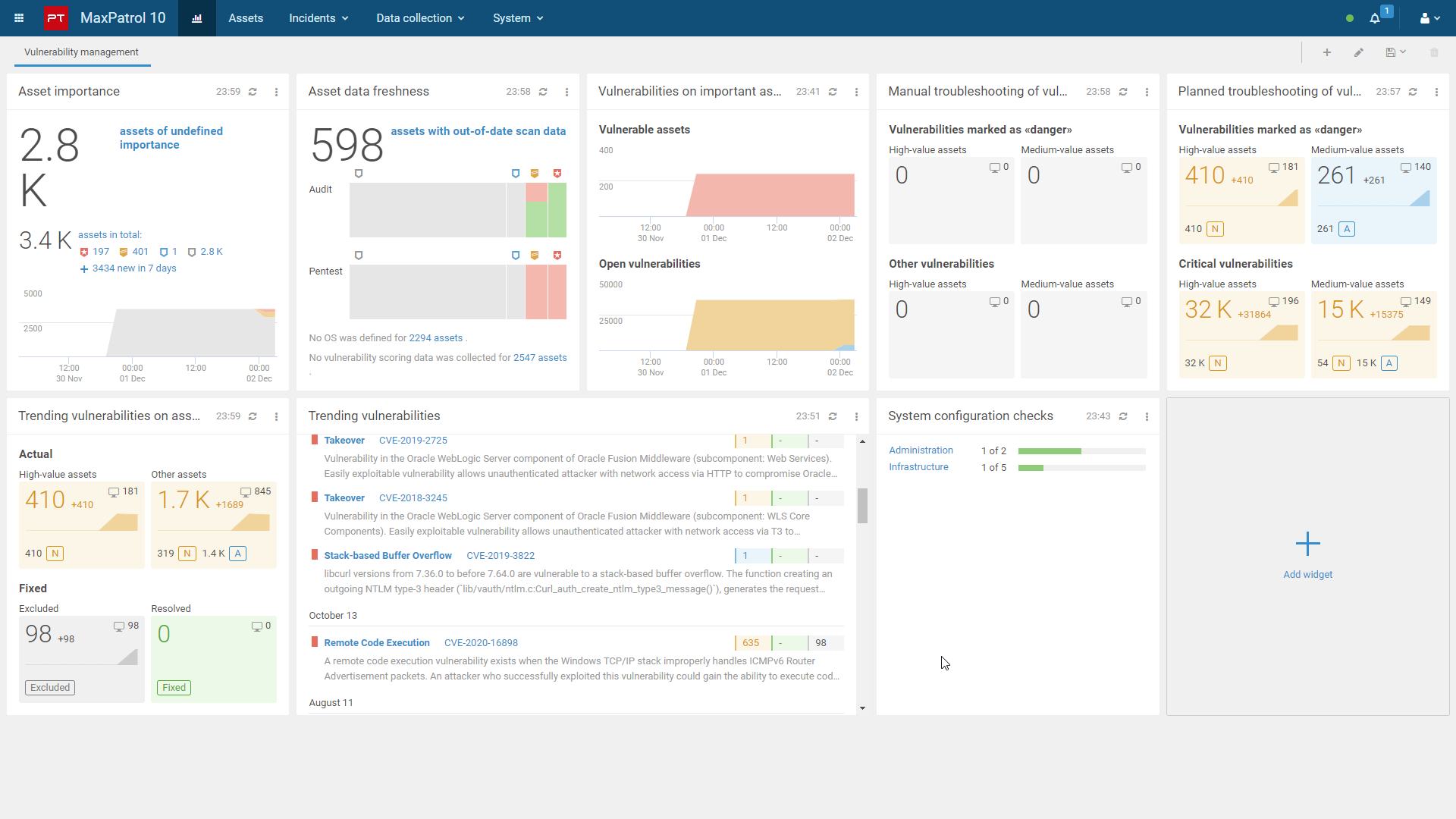Viewport: 1456px width, 819px height.
Task: Expand the System dropdown menu
Action: (518, 18)
